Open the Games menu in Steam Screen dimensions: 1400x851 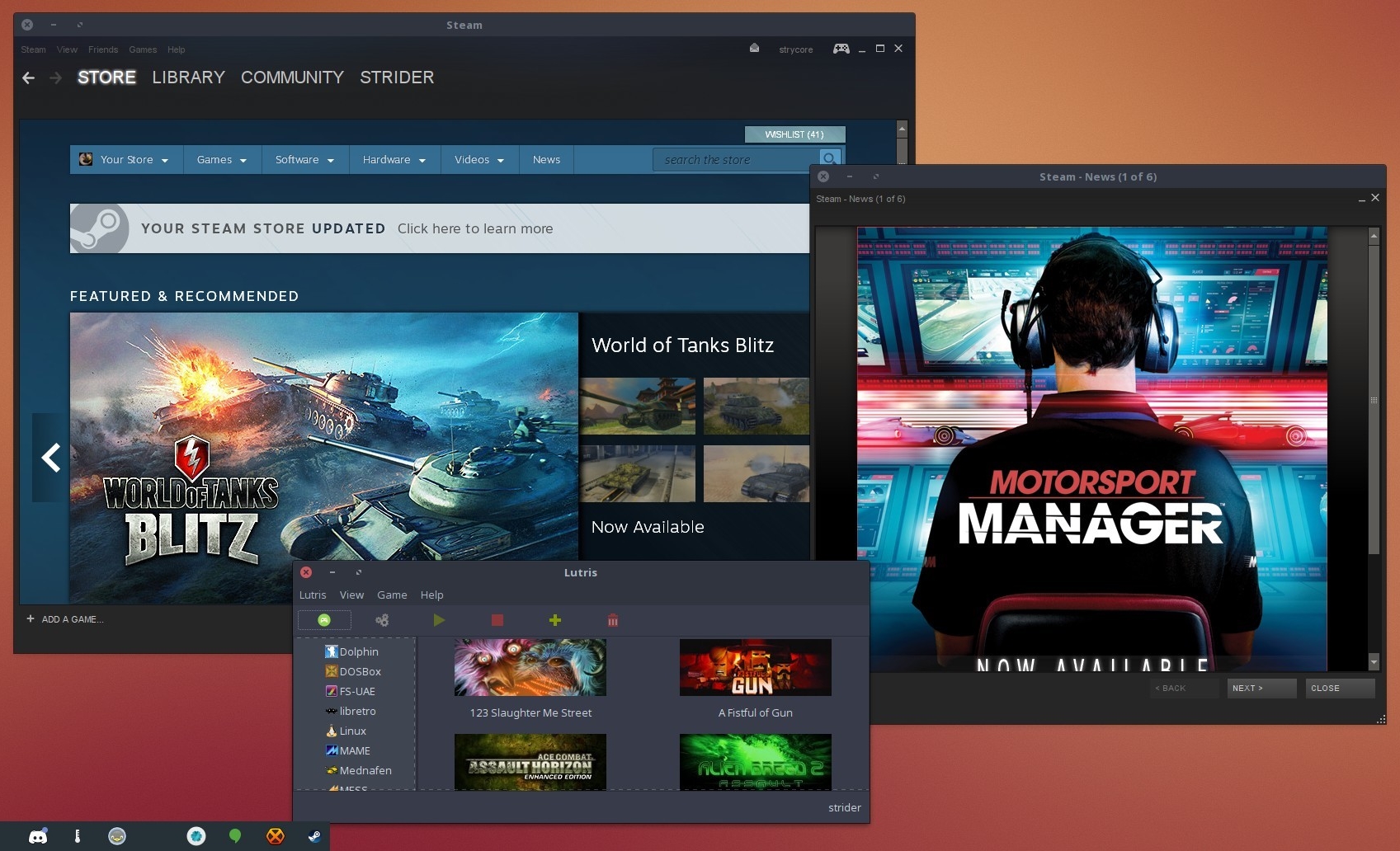pos(143,49)
